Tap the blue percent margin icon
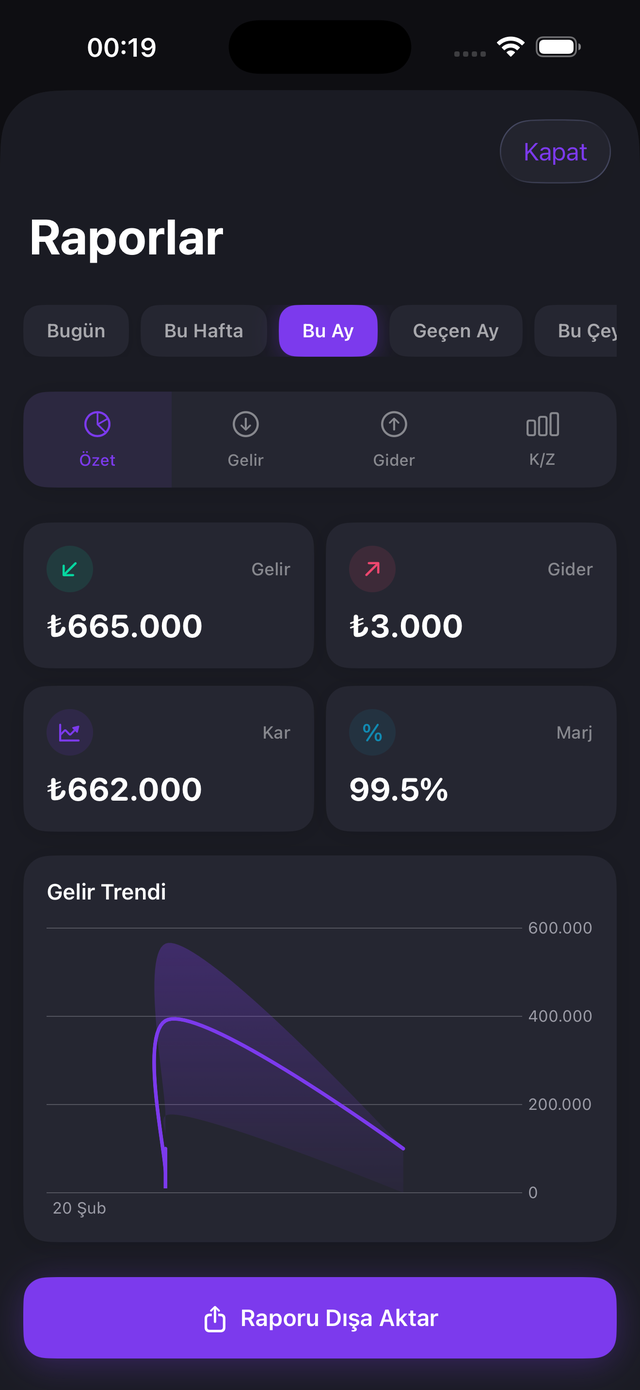The height and width of the screenshot is (1390, 640). click(372, 733)
